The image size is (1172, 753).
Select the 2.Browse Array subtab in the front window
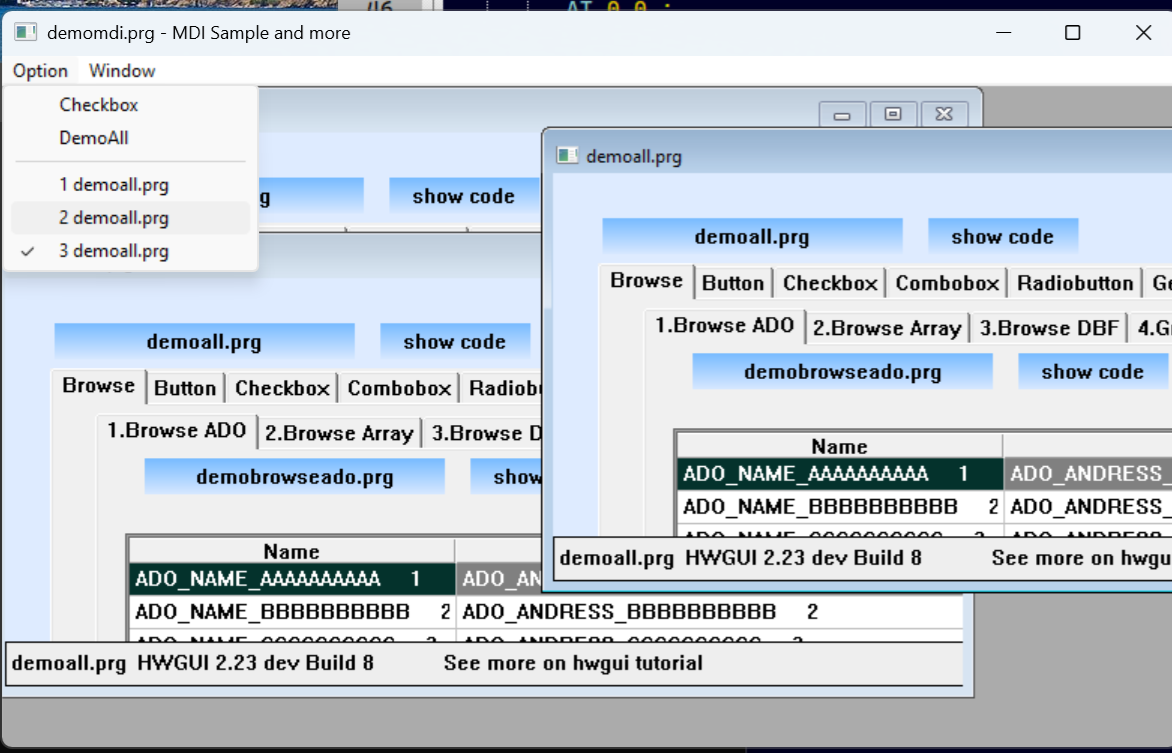[x=886, y=328]
